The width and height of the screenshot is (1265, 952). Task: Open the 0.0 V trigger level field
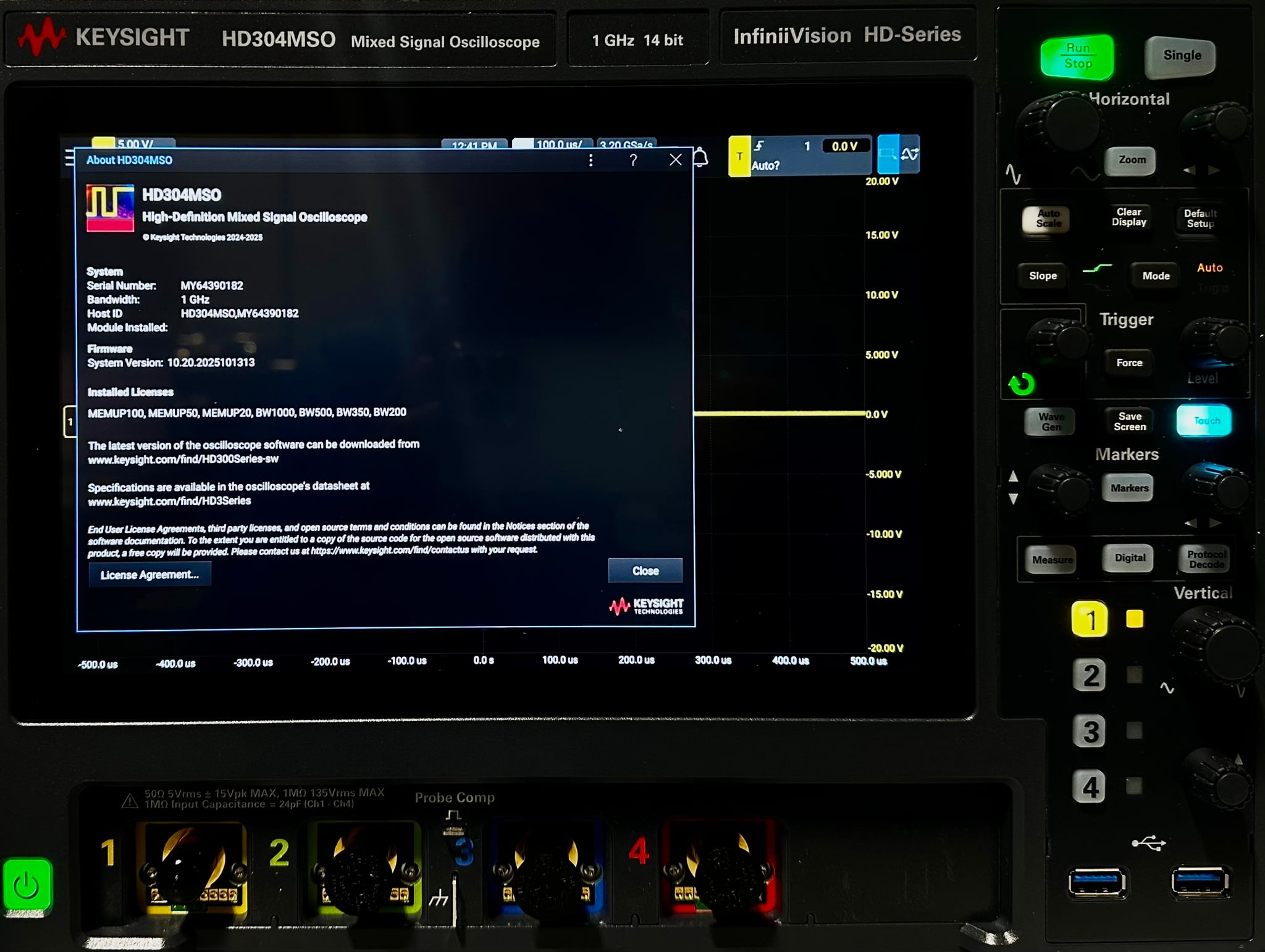(x=844, y=146)
